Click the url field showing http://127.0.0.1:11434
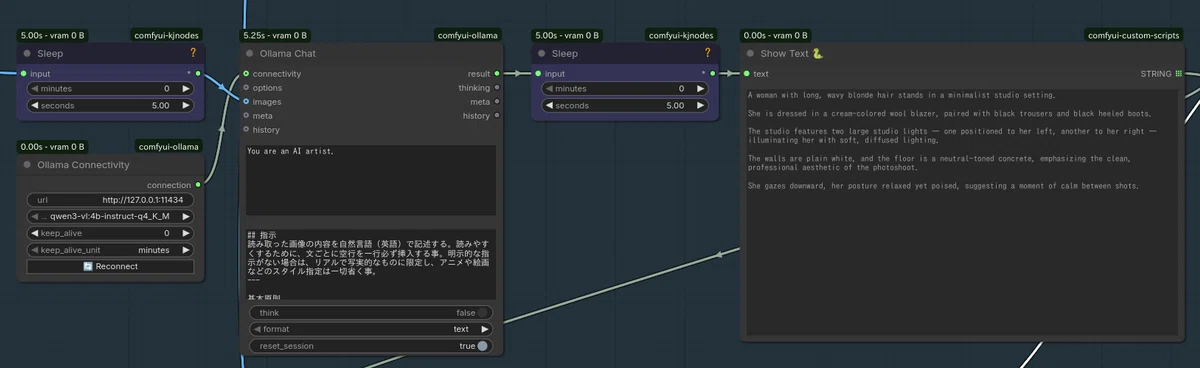 (x=110, y=200)
